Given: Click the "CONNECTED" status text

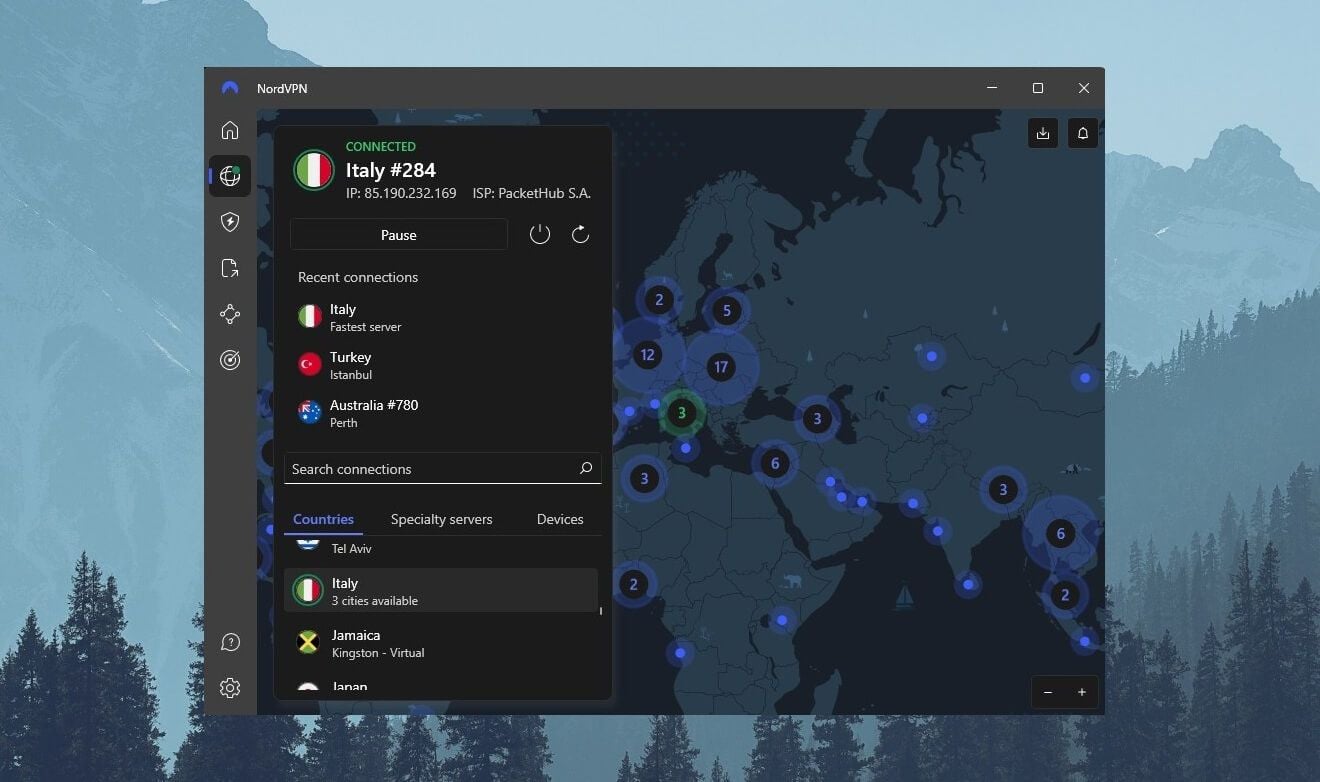Looking at the screenshot, I should pyautogui.click(x=381, y=146).
